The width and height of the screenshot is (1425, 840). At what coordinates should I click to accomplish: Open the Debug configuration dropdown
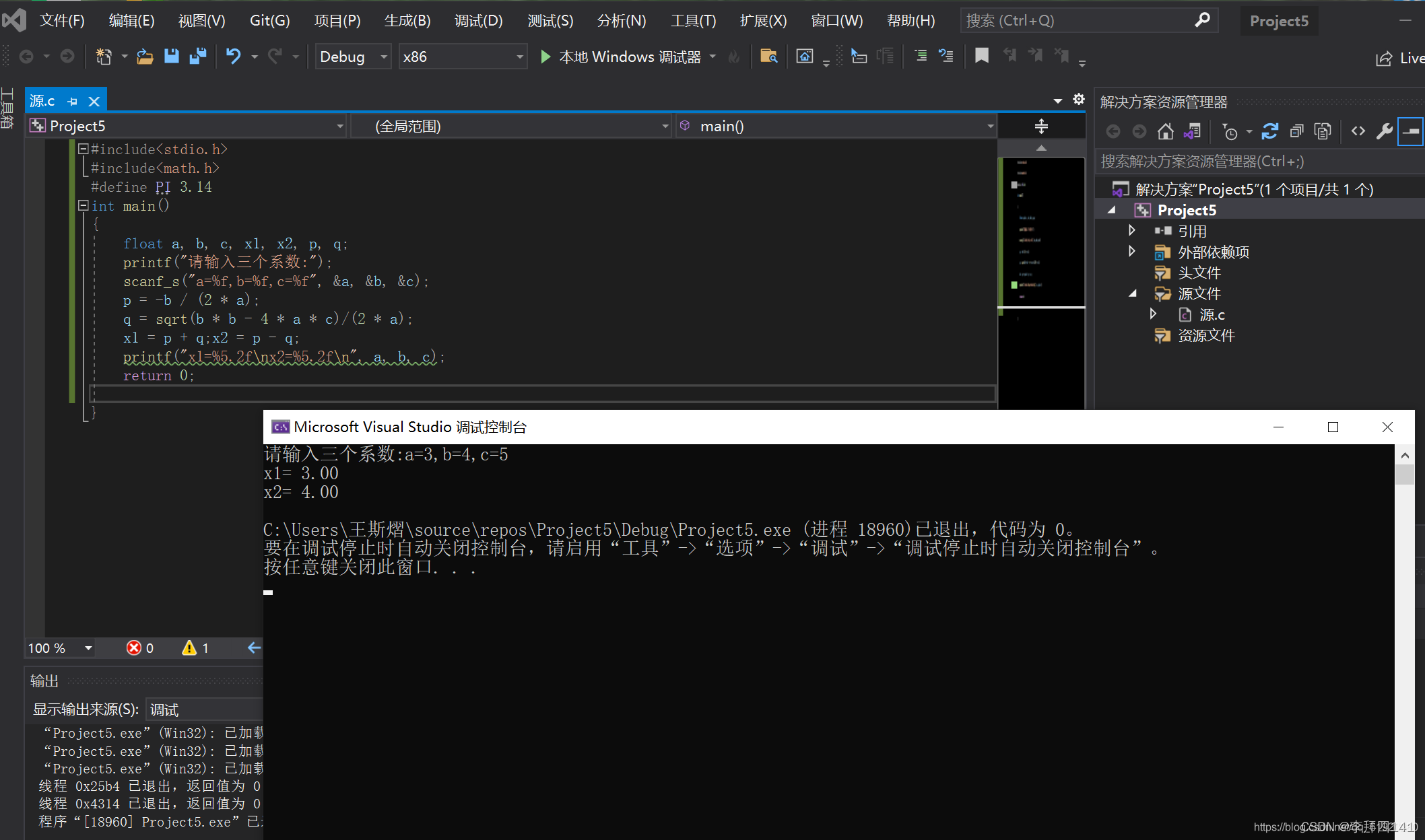pos(353,57)
